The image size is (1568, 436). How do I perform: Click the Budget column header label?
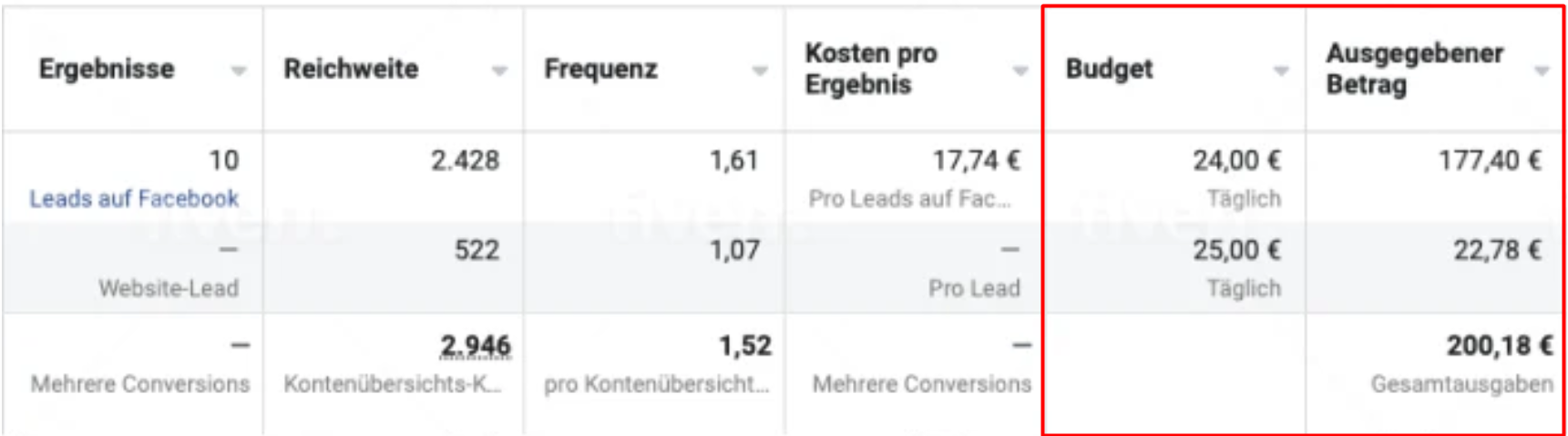click(1109, 69)
